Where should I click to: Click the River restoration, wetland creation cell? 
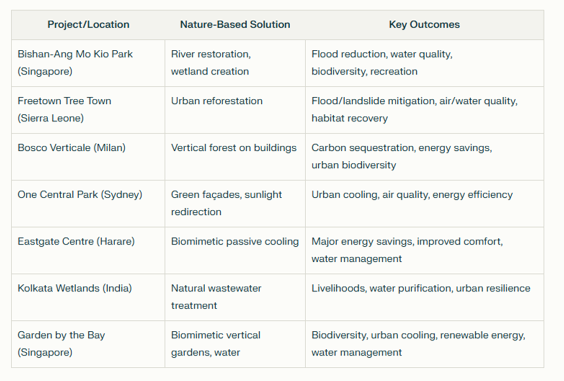[x=235, y=63]
